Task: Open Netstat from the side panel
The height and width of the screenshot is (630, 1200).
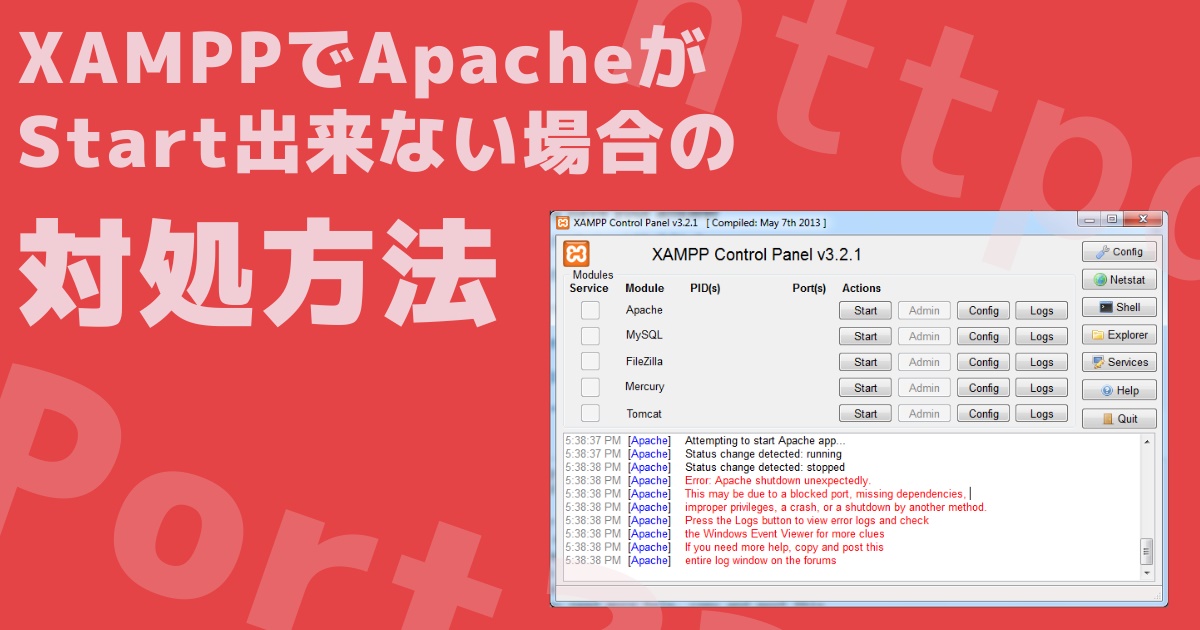Action: point(1119,280)
